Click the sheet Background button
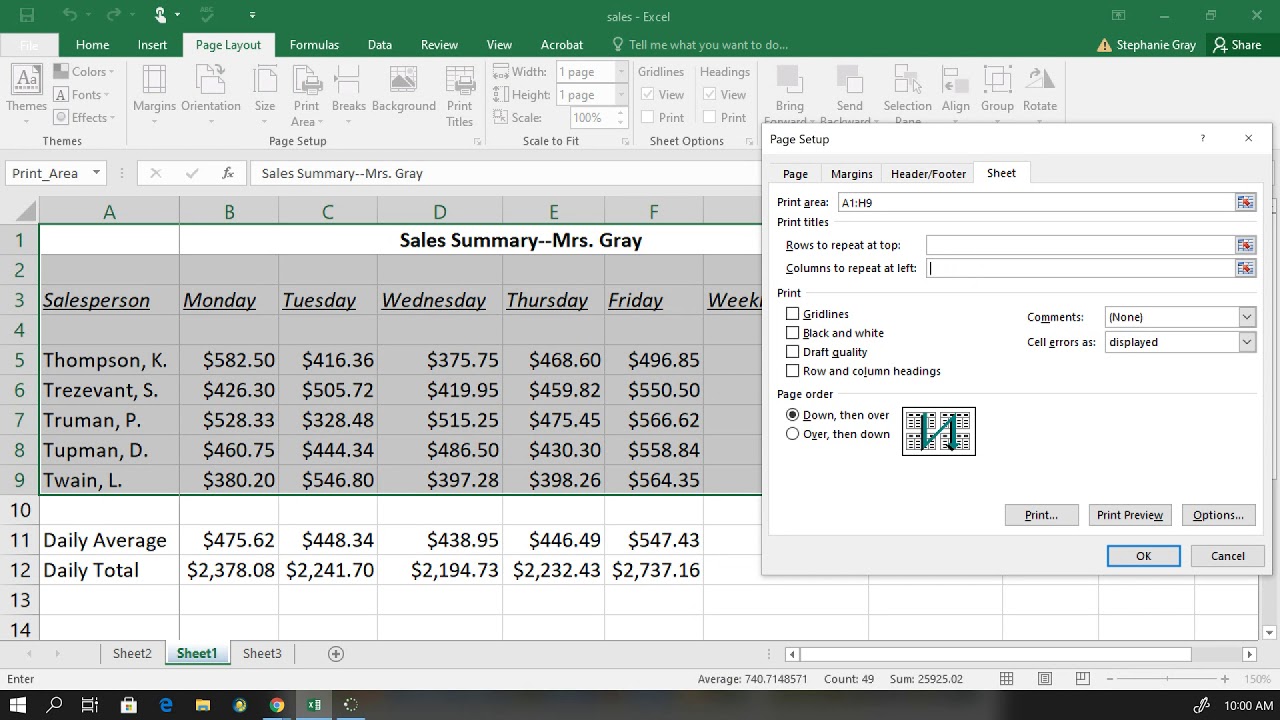 coord(404,90)
